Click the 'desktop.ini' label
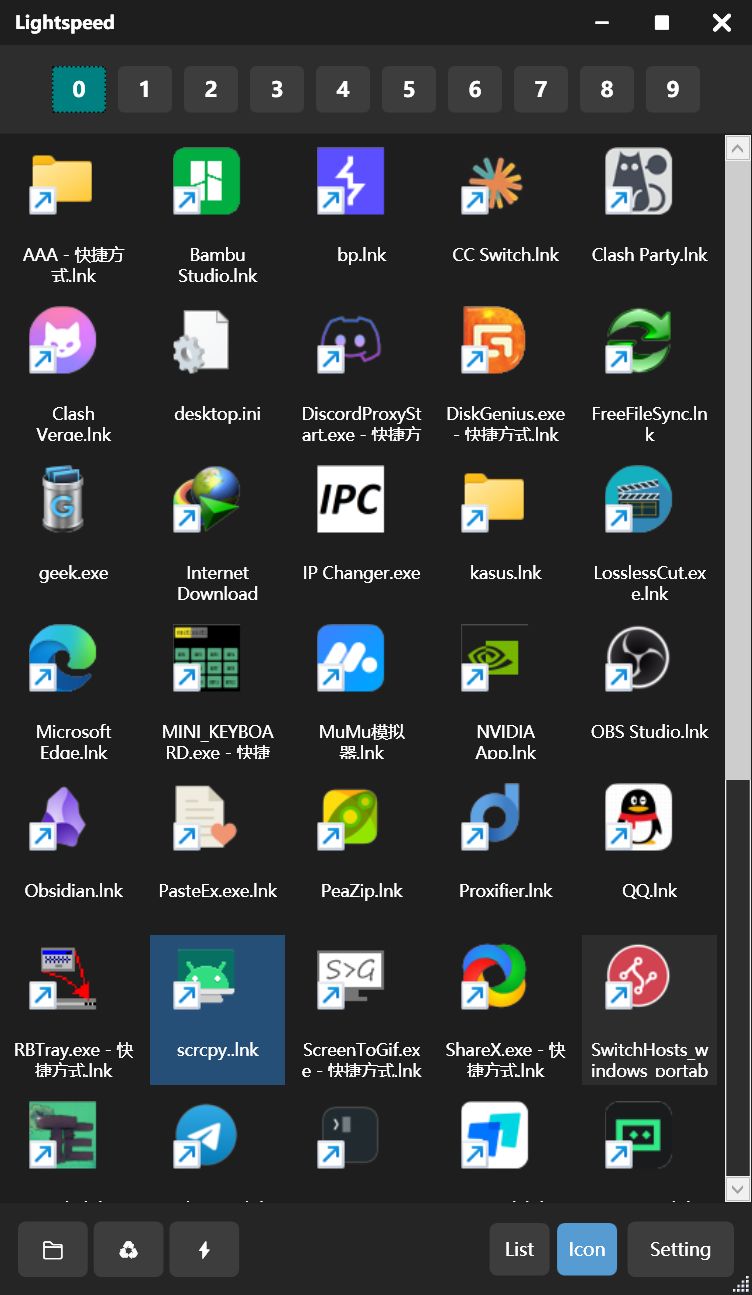Viewport: 752px width, 1295px height. point(217,414)
